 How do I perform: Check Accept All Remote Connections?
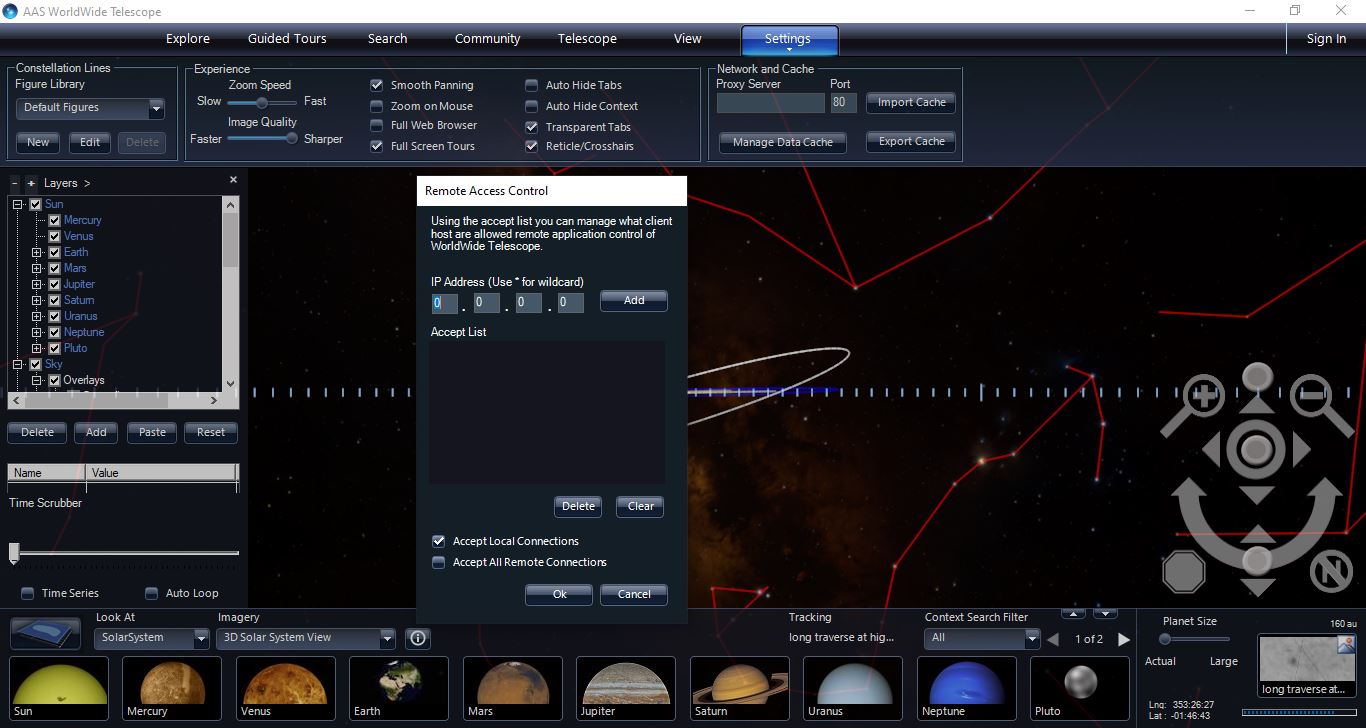coord(438,562)
